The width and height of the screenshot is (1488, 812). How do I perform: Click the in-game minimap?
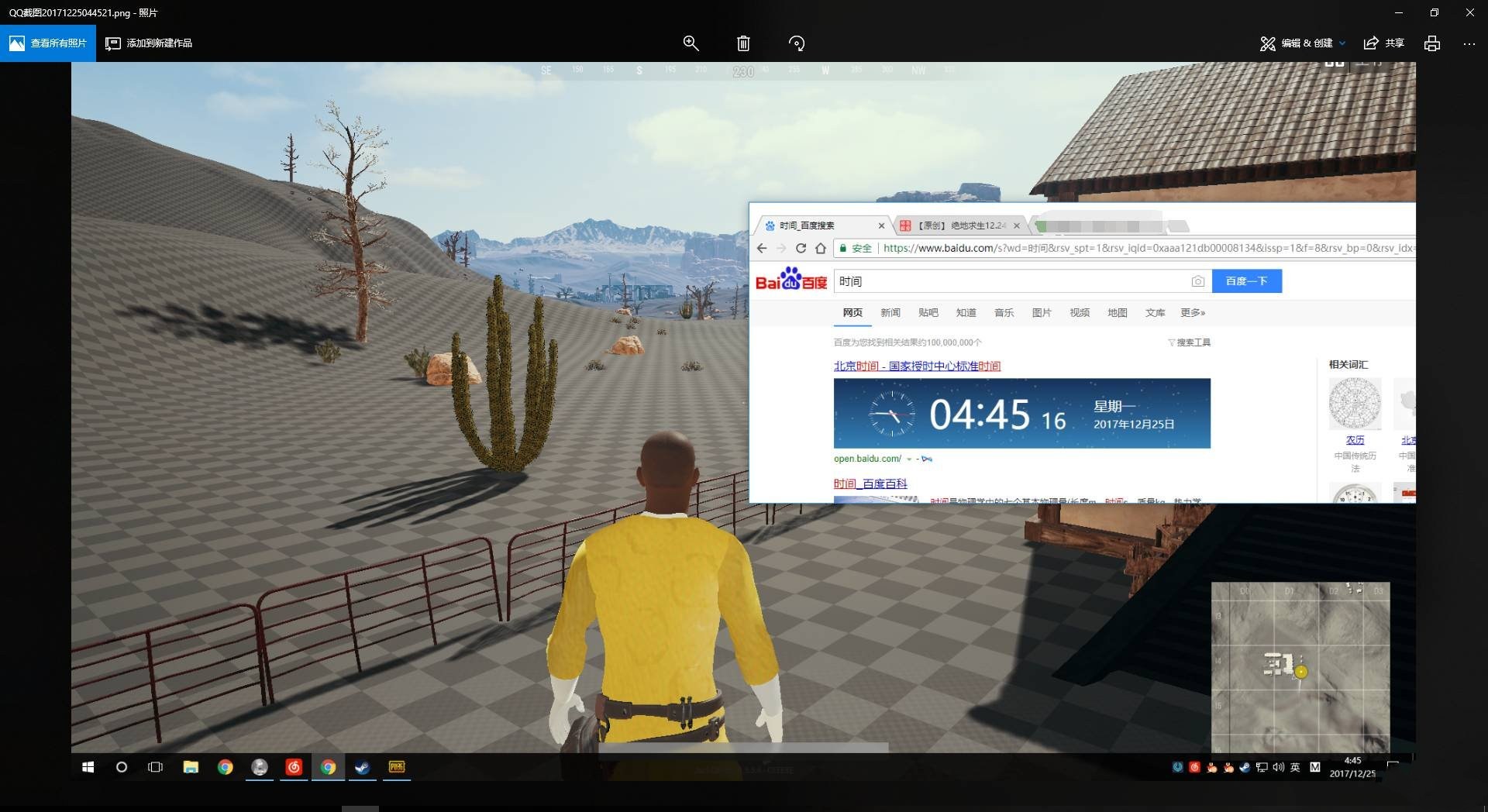pos(1300,668)
